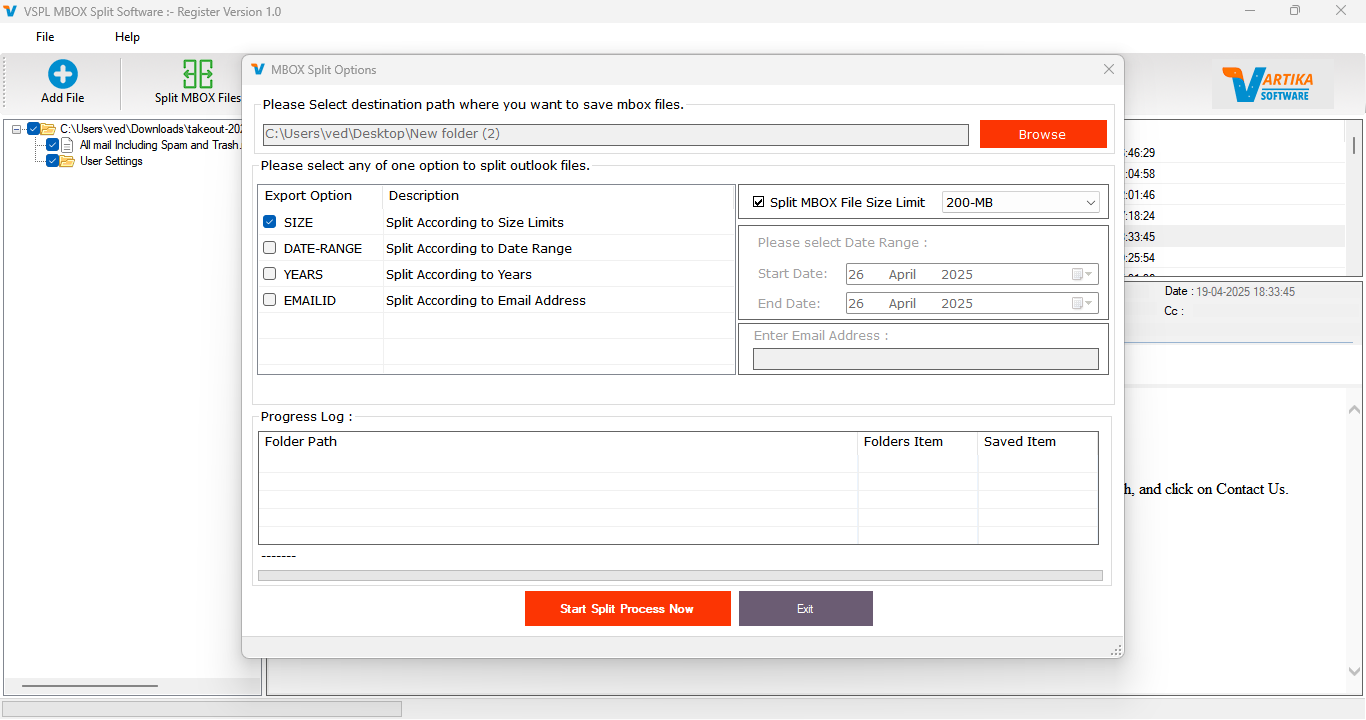The width and height of the screenshot is (1366, 720).
Task: Click the Split MBOX Files toolbar icon
Action: 198,74
